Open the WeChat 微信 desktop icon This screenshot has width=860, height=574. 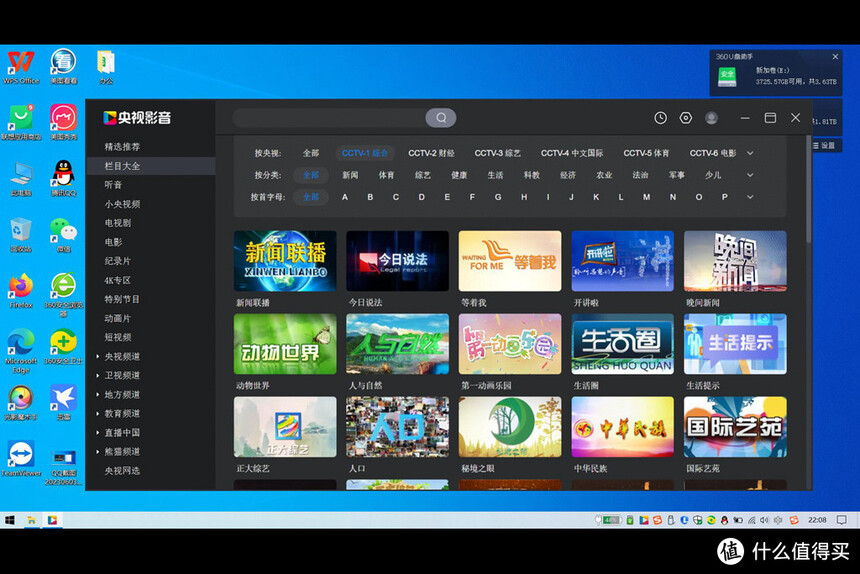[x=64, y=235]
